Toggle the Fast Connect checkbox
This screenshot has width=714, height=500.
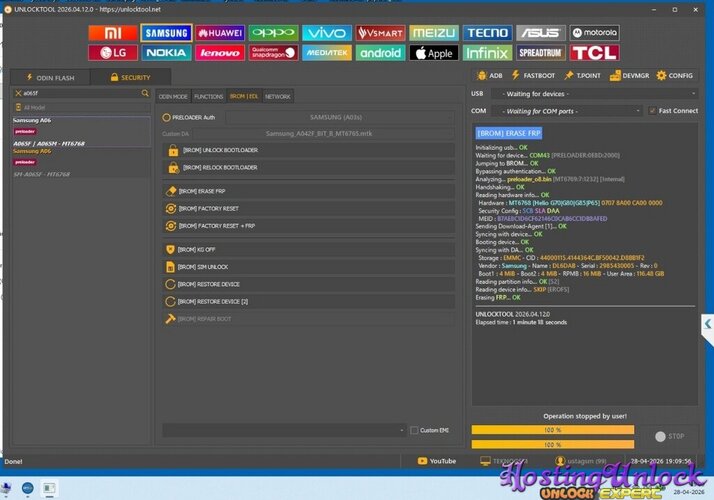(653, 111)
